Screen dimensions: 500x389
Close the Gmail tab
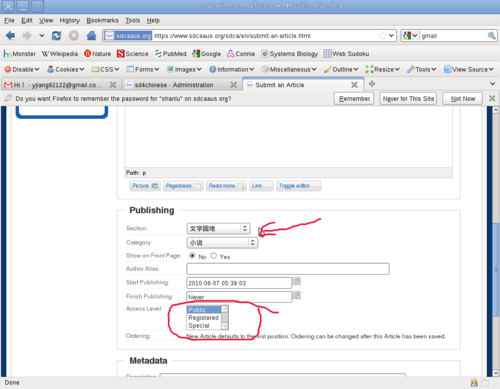(113, 85)
